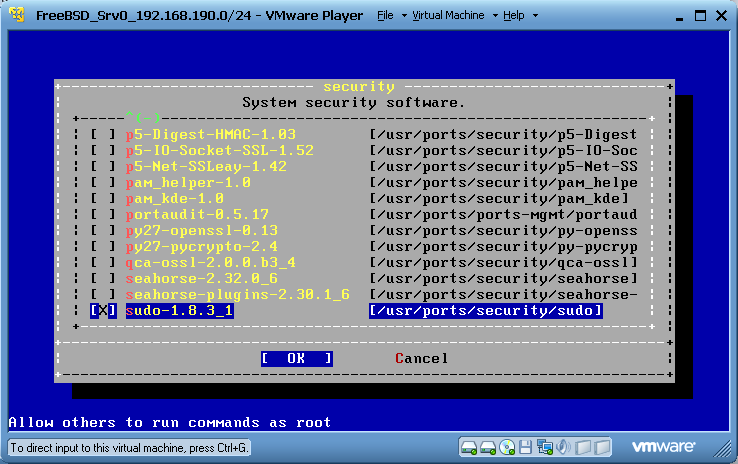Click the window resize grip corner

tap(722, 448)
